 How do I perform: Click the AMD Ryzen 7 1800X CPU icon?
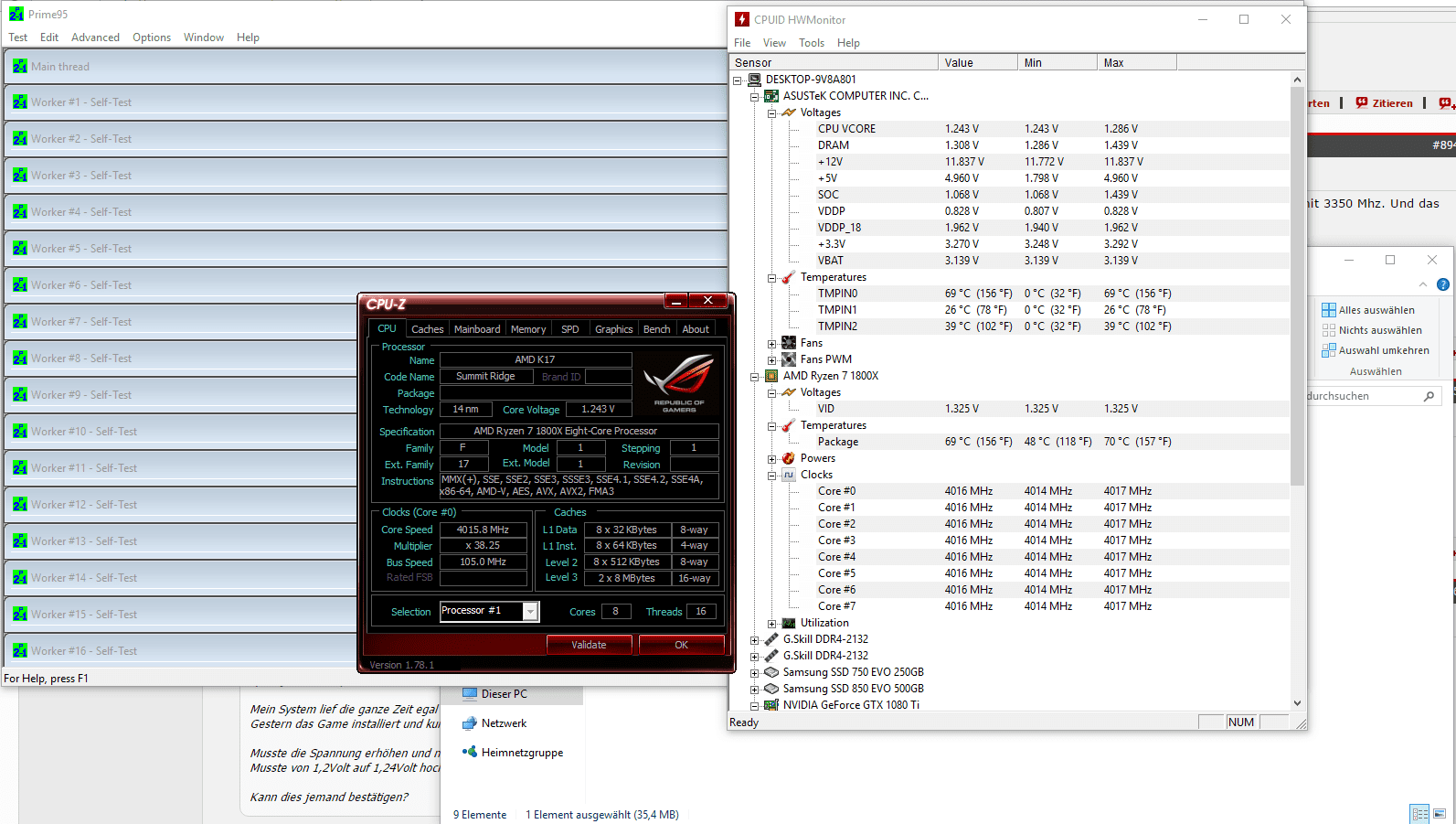[771, 376]
